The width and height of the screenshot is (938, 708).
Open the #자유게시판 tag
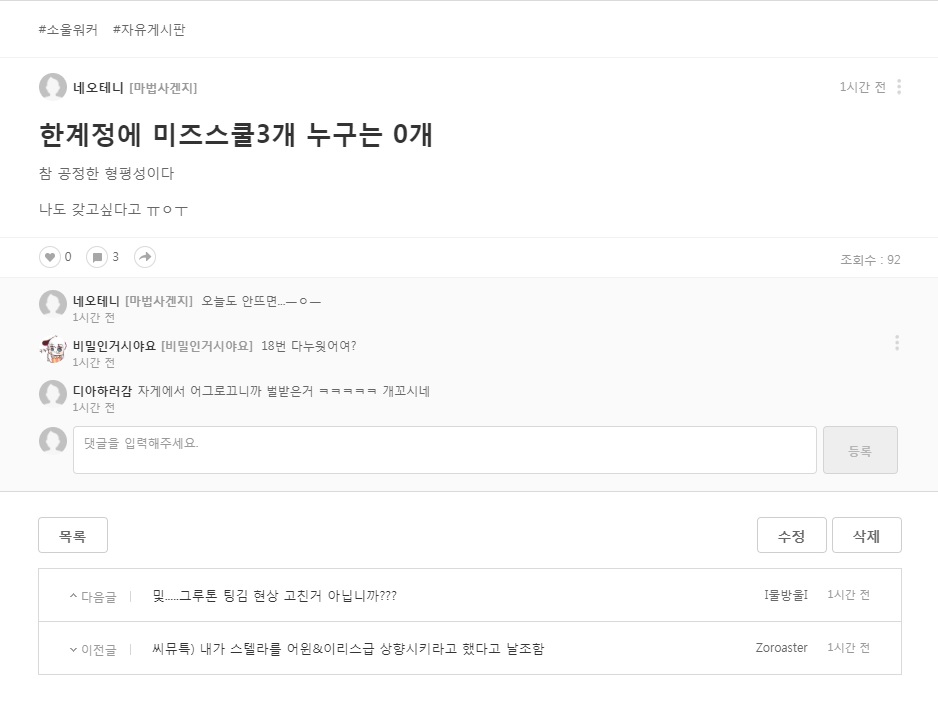pyautogui.click(x=149, y=30)
